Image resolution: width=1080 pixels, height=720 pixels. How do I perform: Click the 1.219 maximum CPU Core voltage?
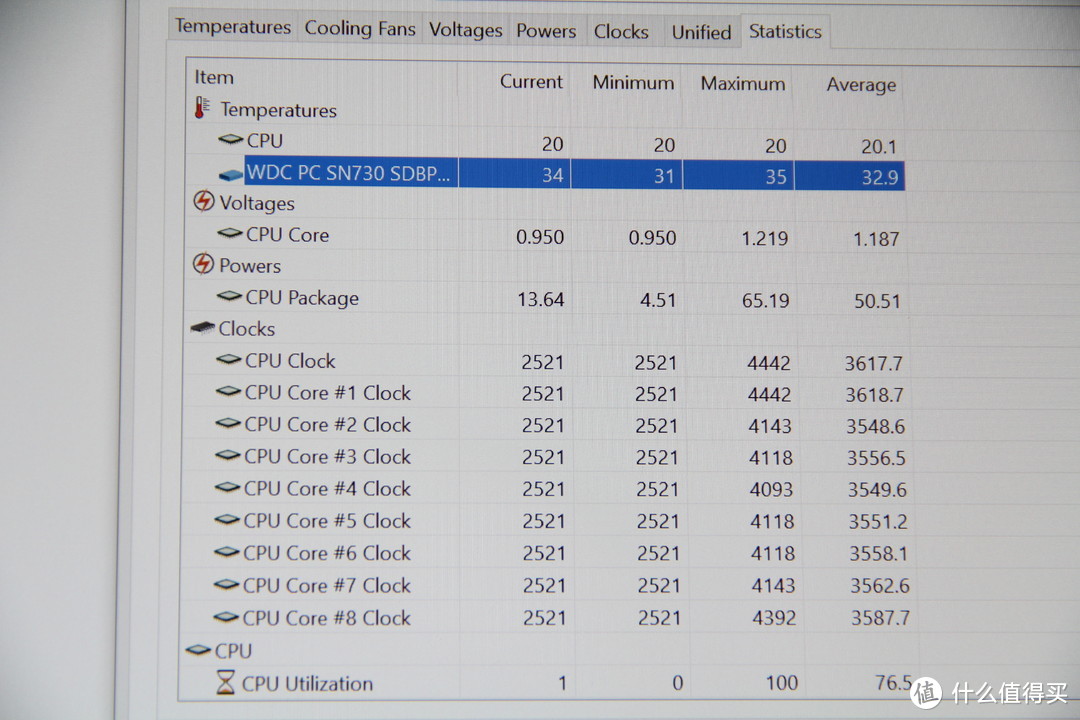765,238
